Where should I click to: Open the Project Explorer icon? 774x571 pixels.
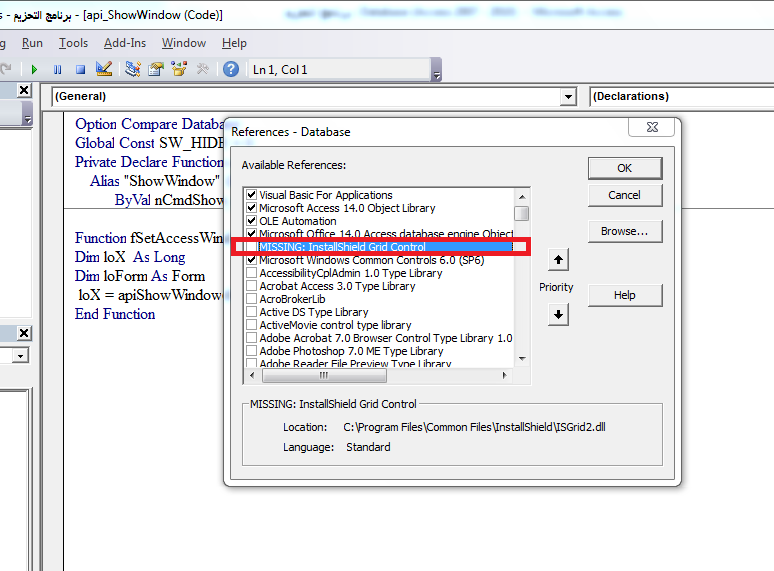pos(132,69)
